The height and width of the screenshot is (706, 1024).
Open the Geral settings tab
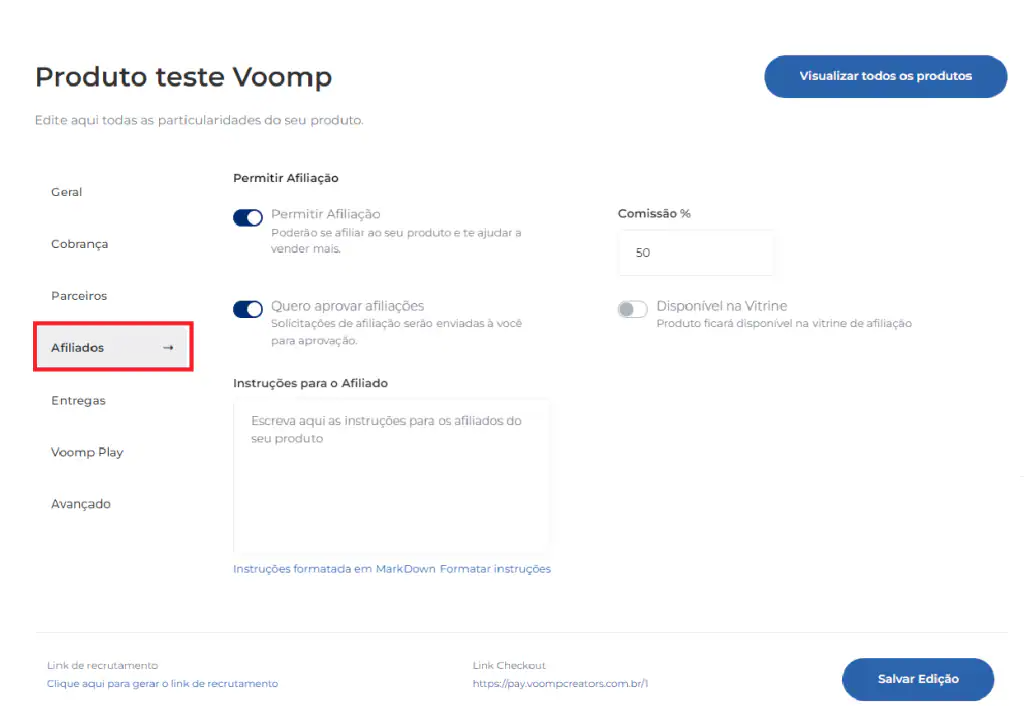pyautogui.click(x=67, y=192)
